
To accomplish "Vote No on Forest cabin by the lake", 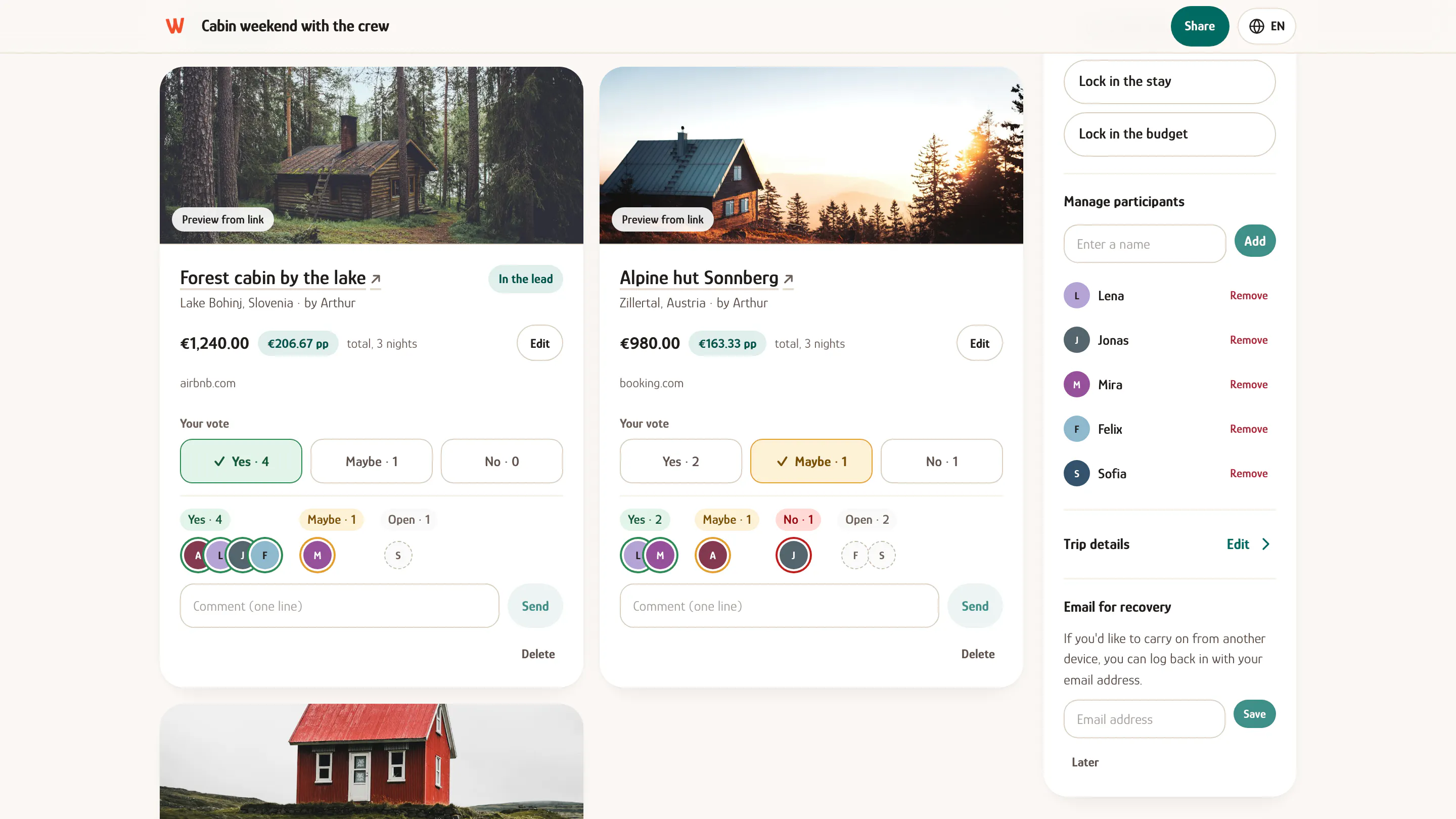I will tap(502, 461).
